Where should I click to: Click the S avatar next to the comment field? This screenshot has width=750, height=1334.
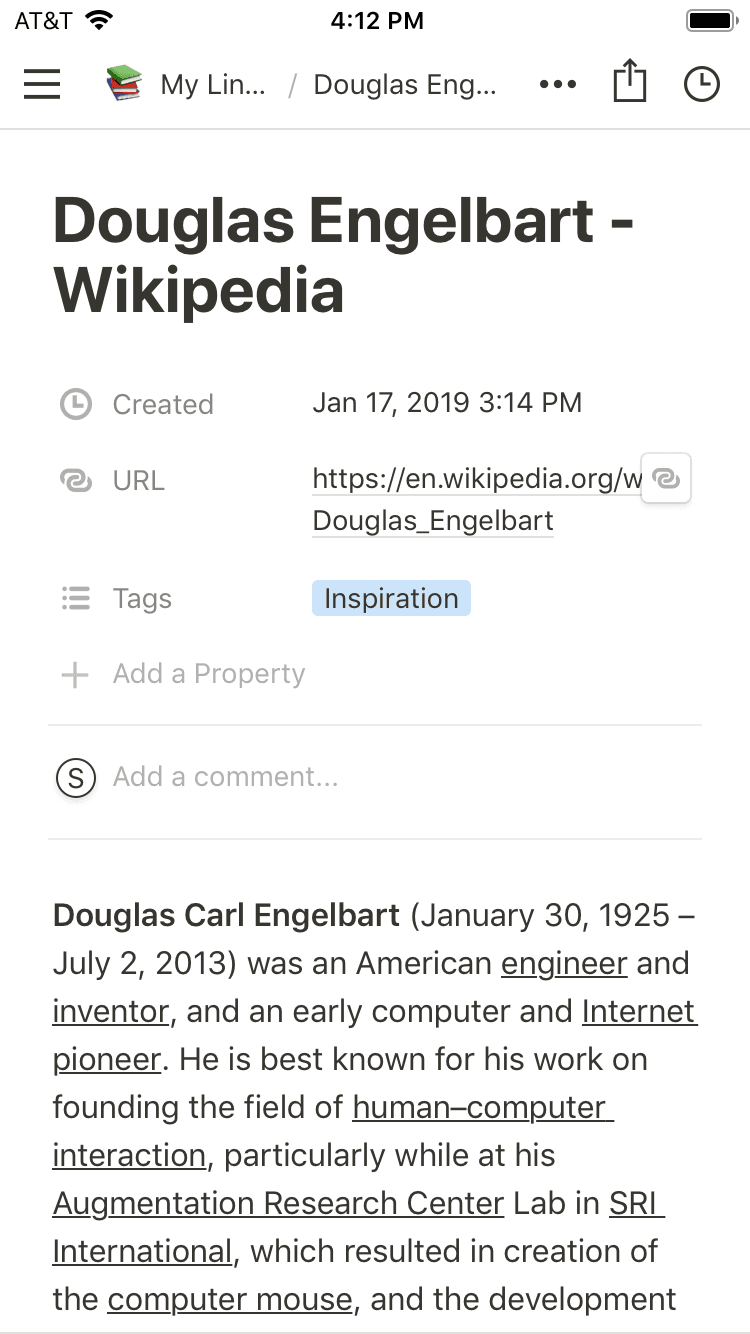tap(75, 777)
